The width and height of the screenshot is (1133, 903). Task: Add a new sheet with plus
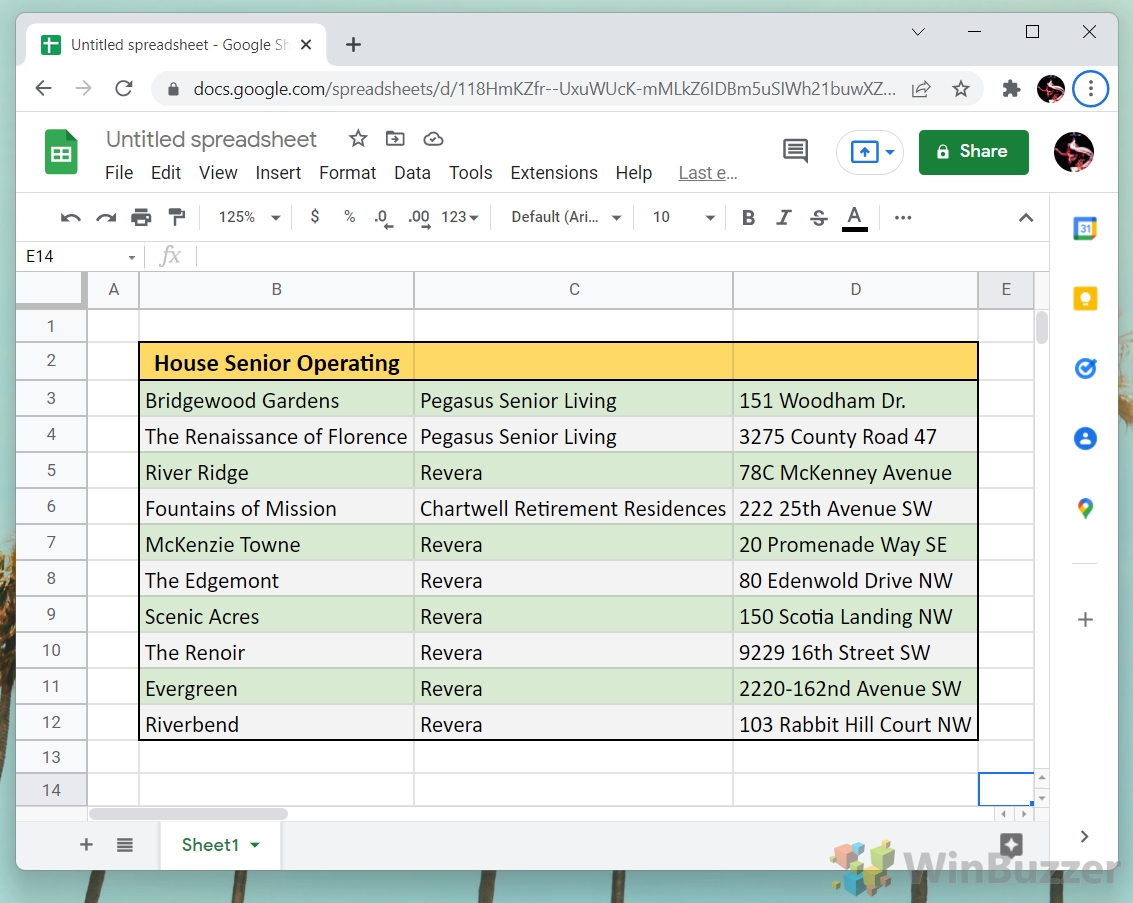pos(86,844)
